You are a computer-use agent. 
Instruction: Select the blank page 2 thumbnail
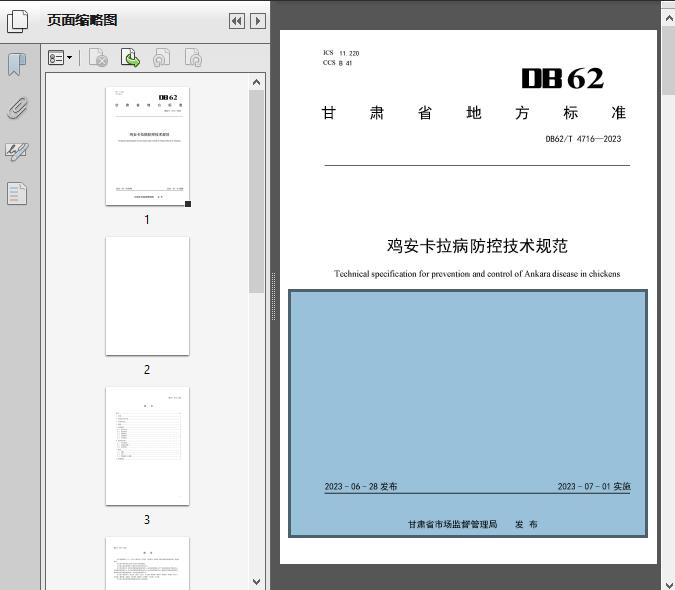pos(147,296)
